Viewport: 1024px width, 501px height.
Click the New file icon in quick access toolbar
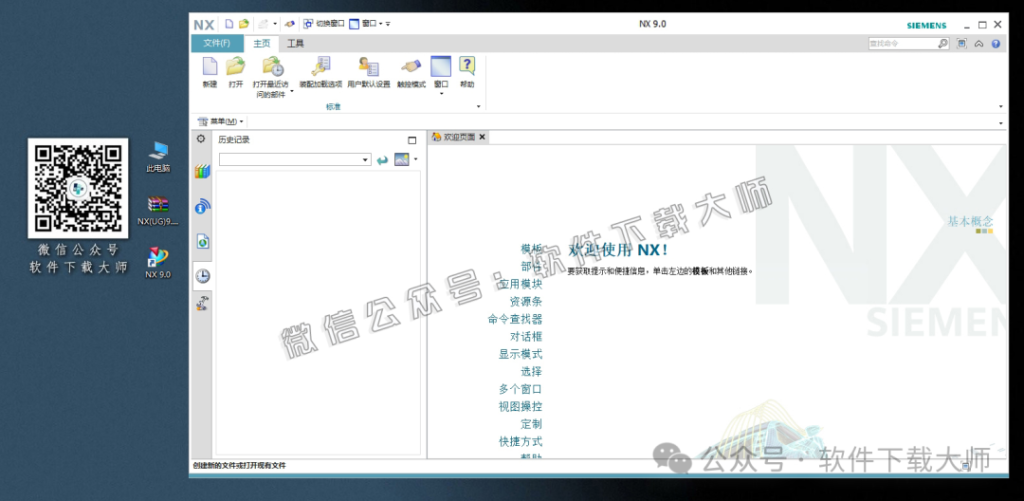pos(229,24)
